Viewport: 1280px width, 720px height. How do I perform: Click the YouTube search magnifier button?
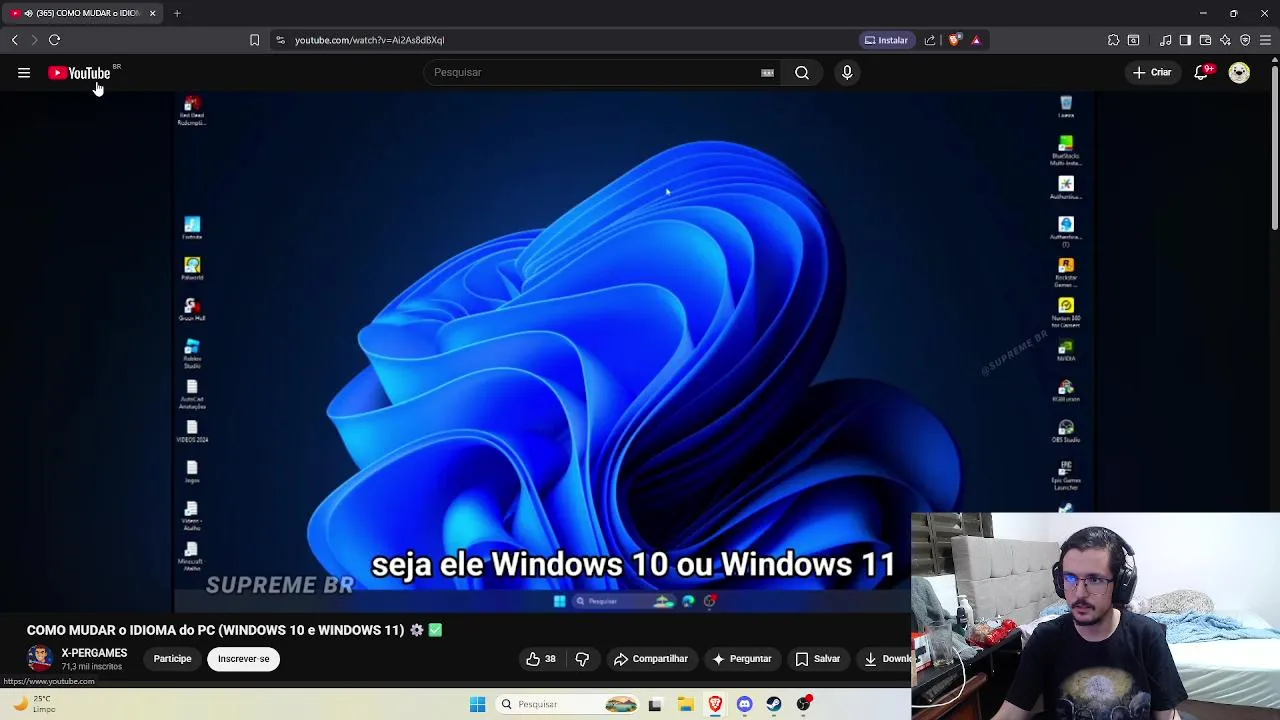(x=802, y=72)
